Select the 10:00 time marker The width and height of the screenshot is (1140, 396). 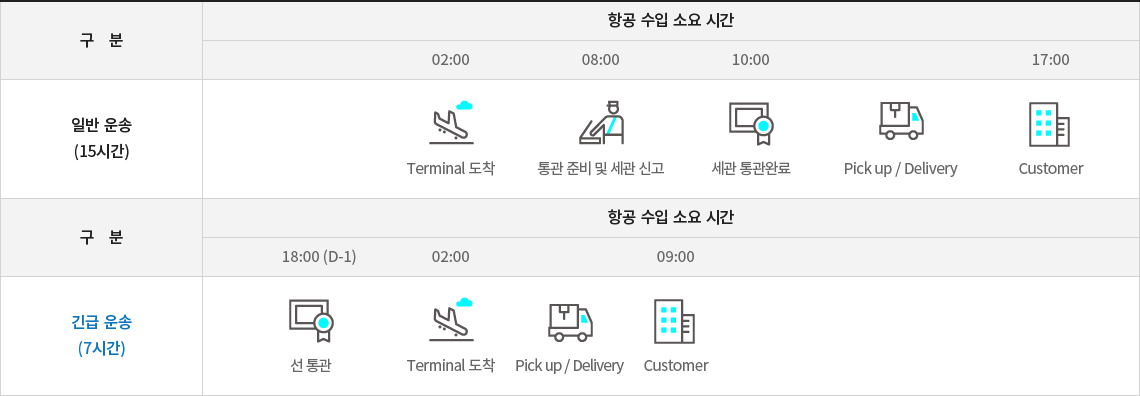(750, 60)
